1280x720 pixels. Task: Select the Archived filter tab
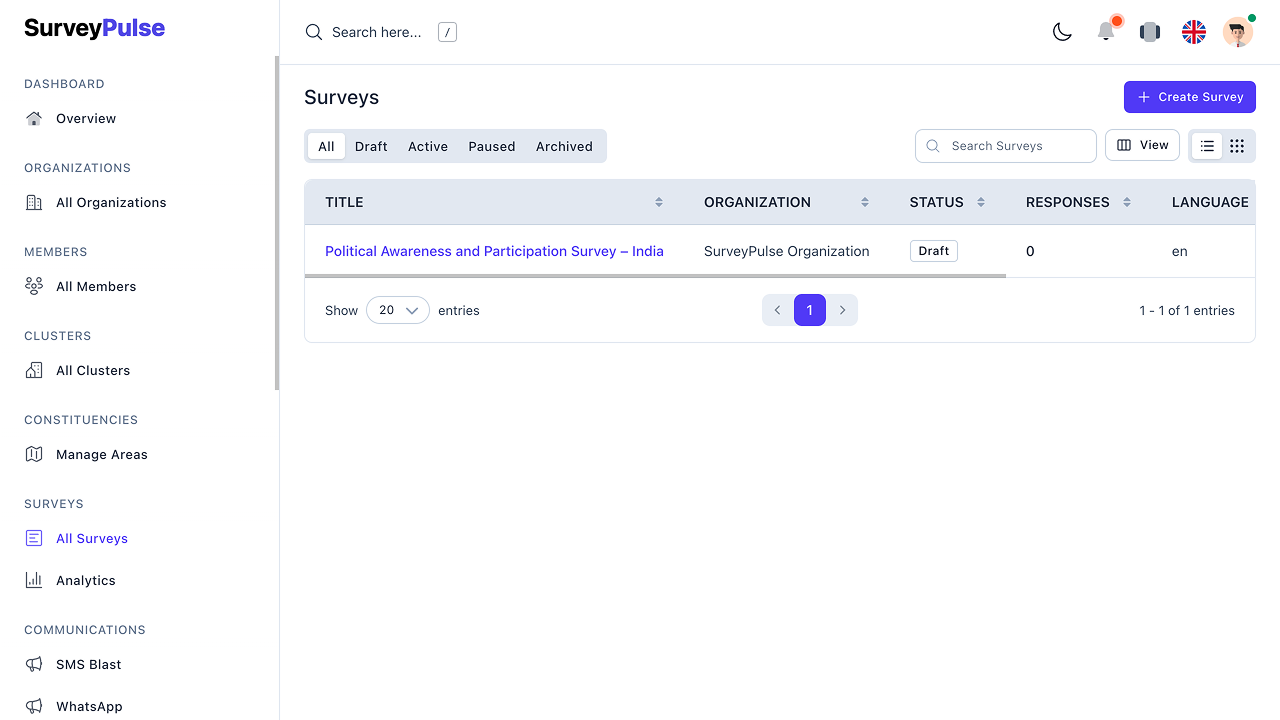pos(564,146)
